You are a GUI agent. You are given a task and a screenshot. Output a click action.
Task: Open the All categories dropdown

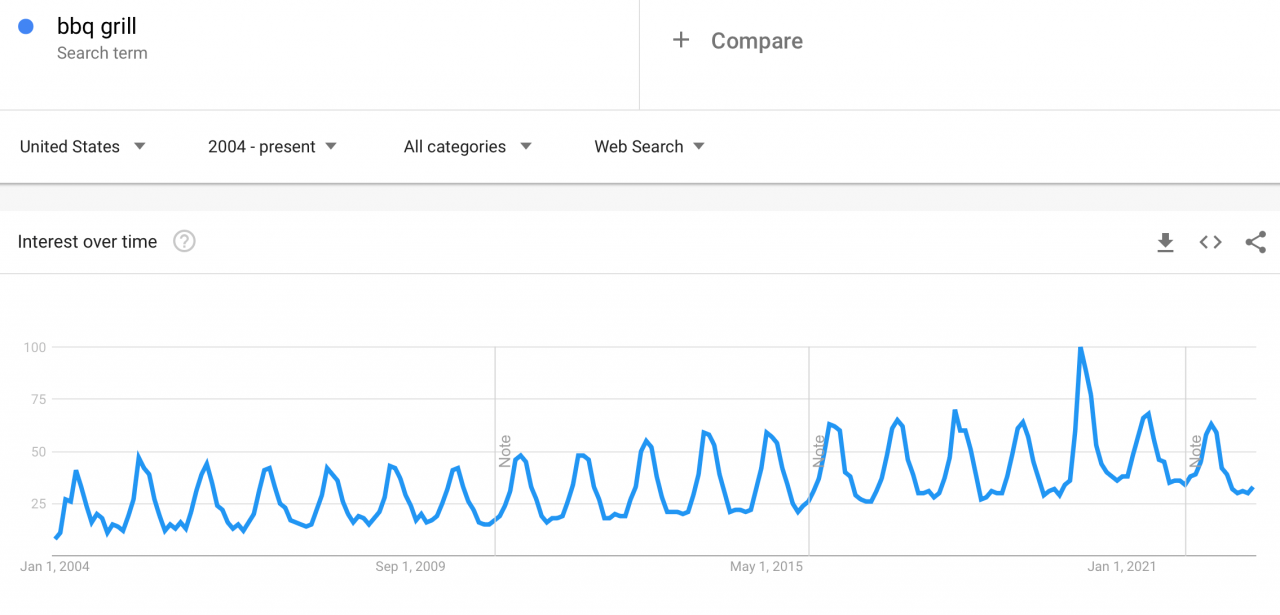(466, 146)
